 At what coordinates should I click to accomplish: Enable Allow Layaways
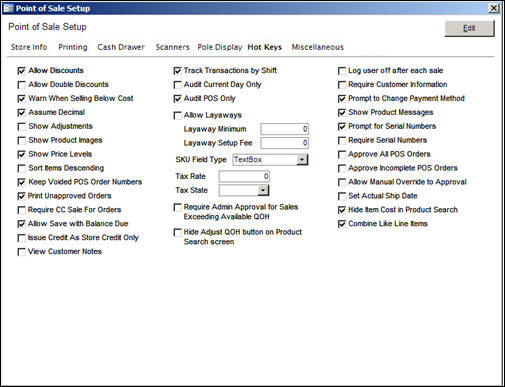click(x=178, y=116)
